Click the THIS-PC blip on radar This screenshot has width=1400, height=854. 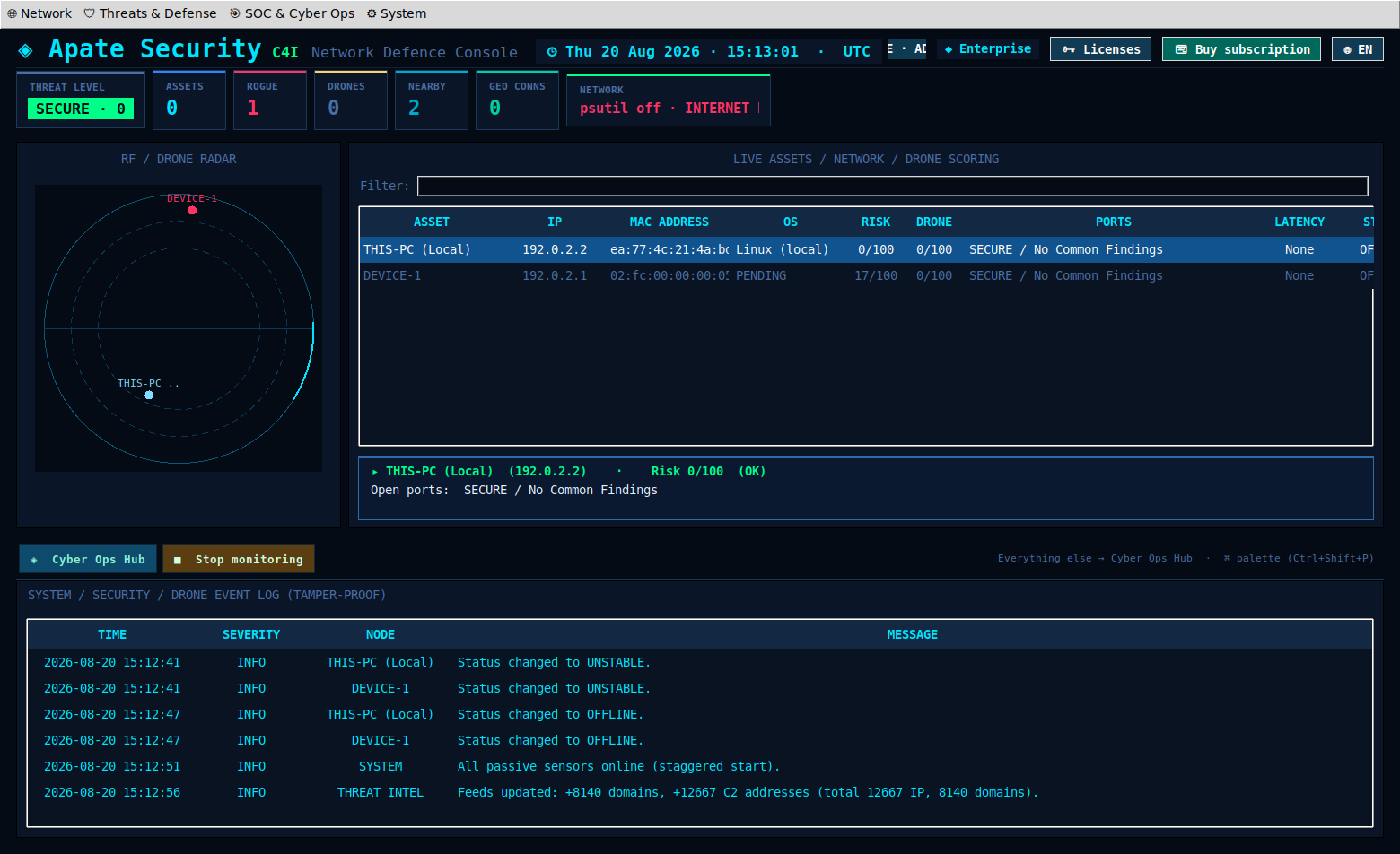(x=149, y=395)
